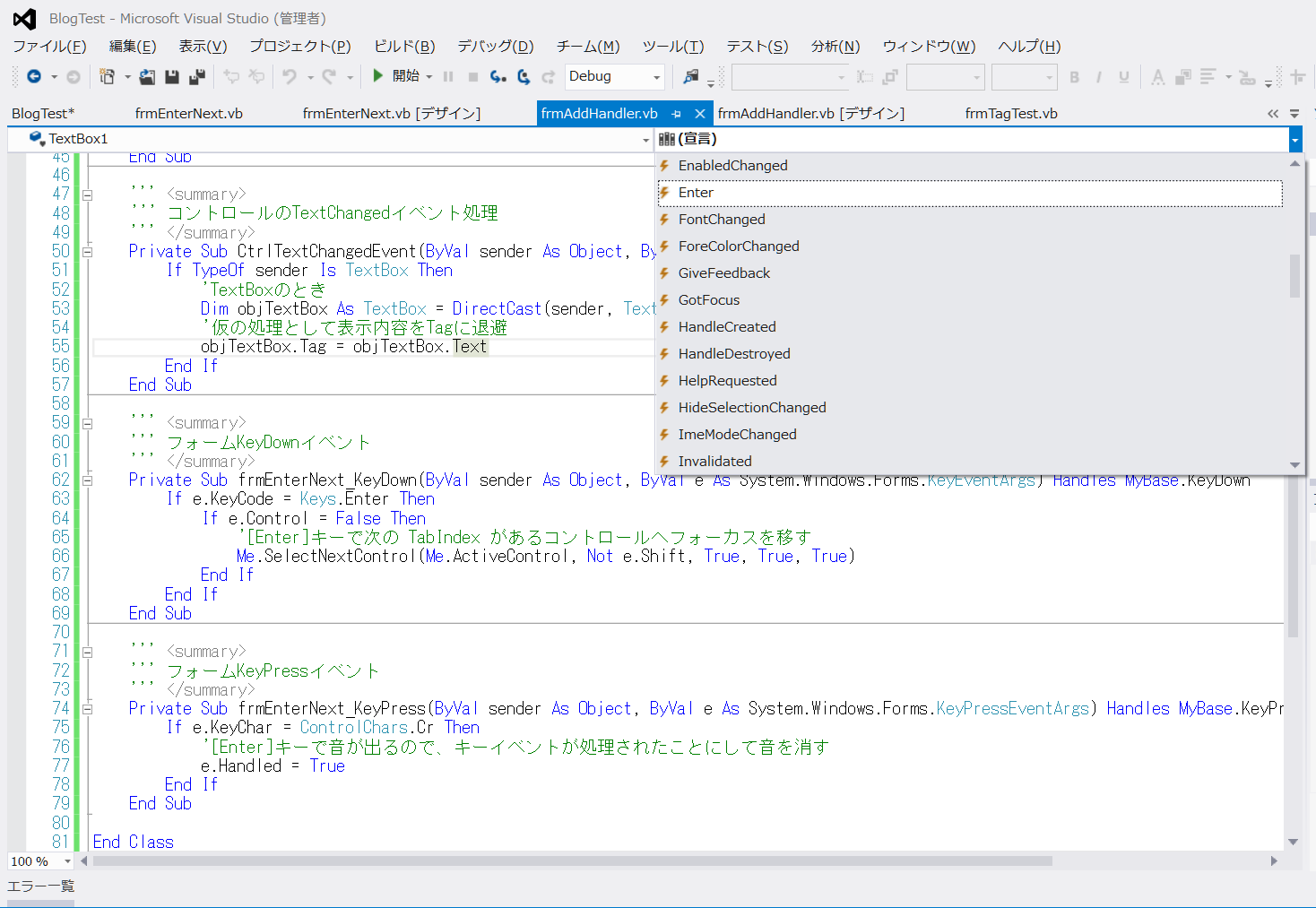Switch to the frmTagTest.vb tab
Screen dimensions: 1316x908
pos(1010,114)
